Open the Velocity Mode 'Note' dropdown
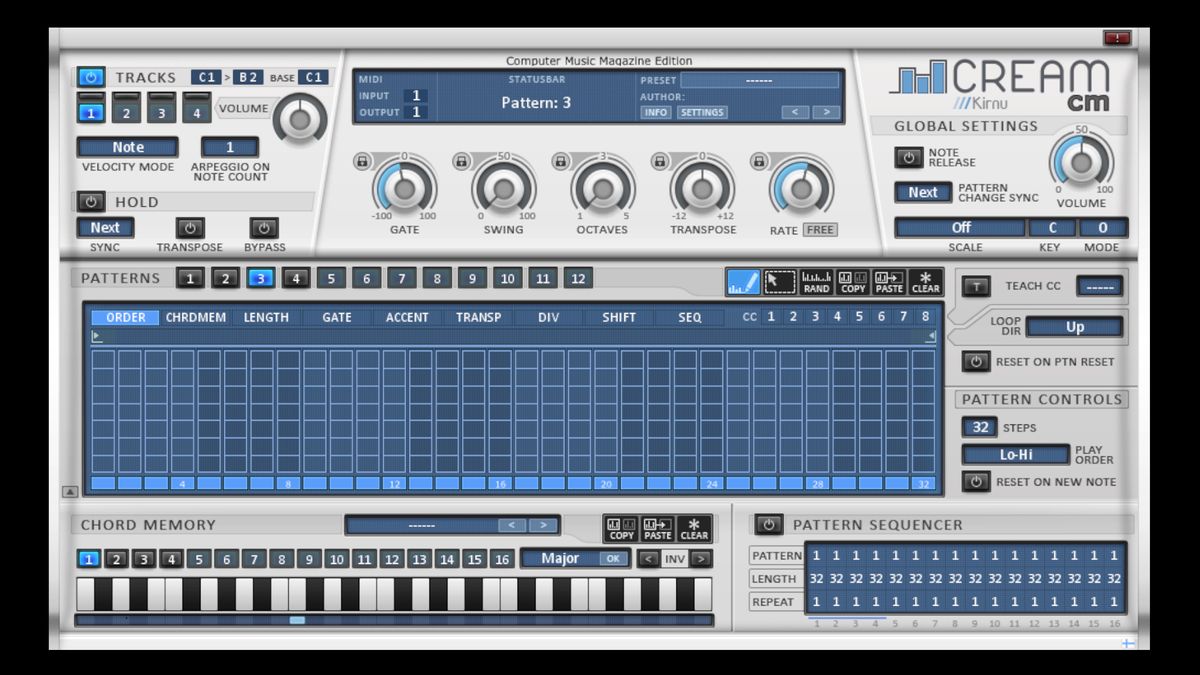The height and width of the screenshot is (675, 1200). coord(128,147)
